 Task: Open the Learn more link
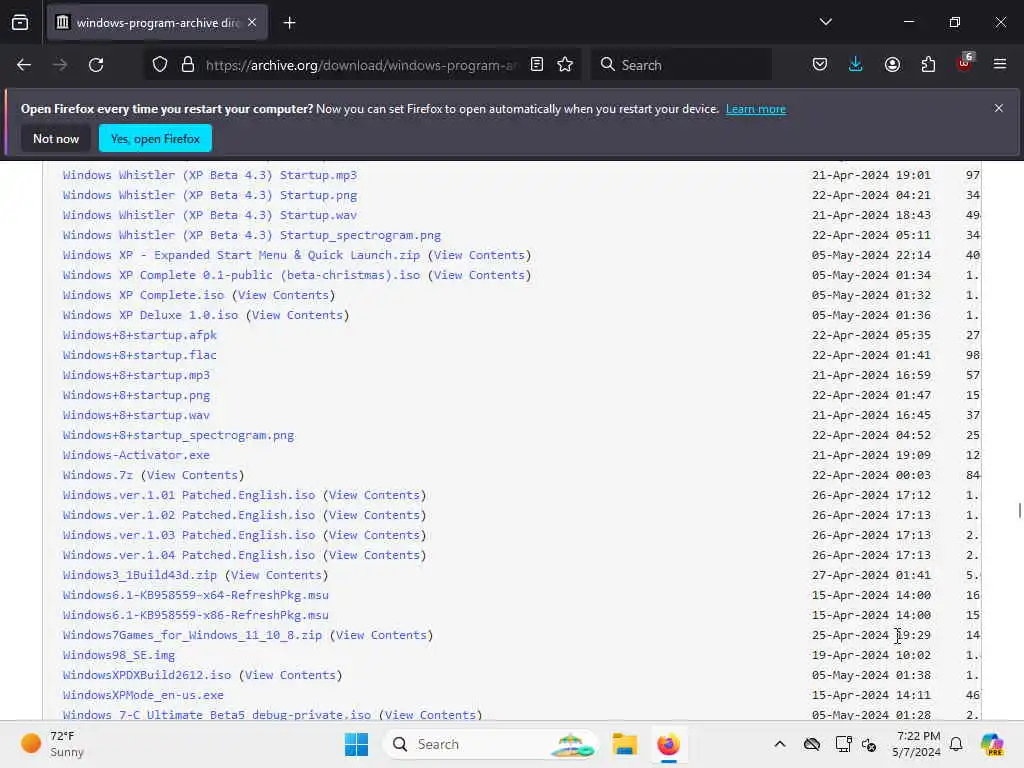click(x=756, y=109)
